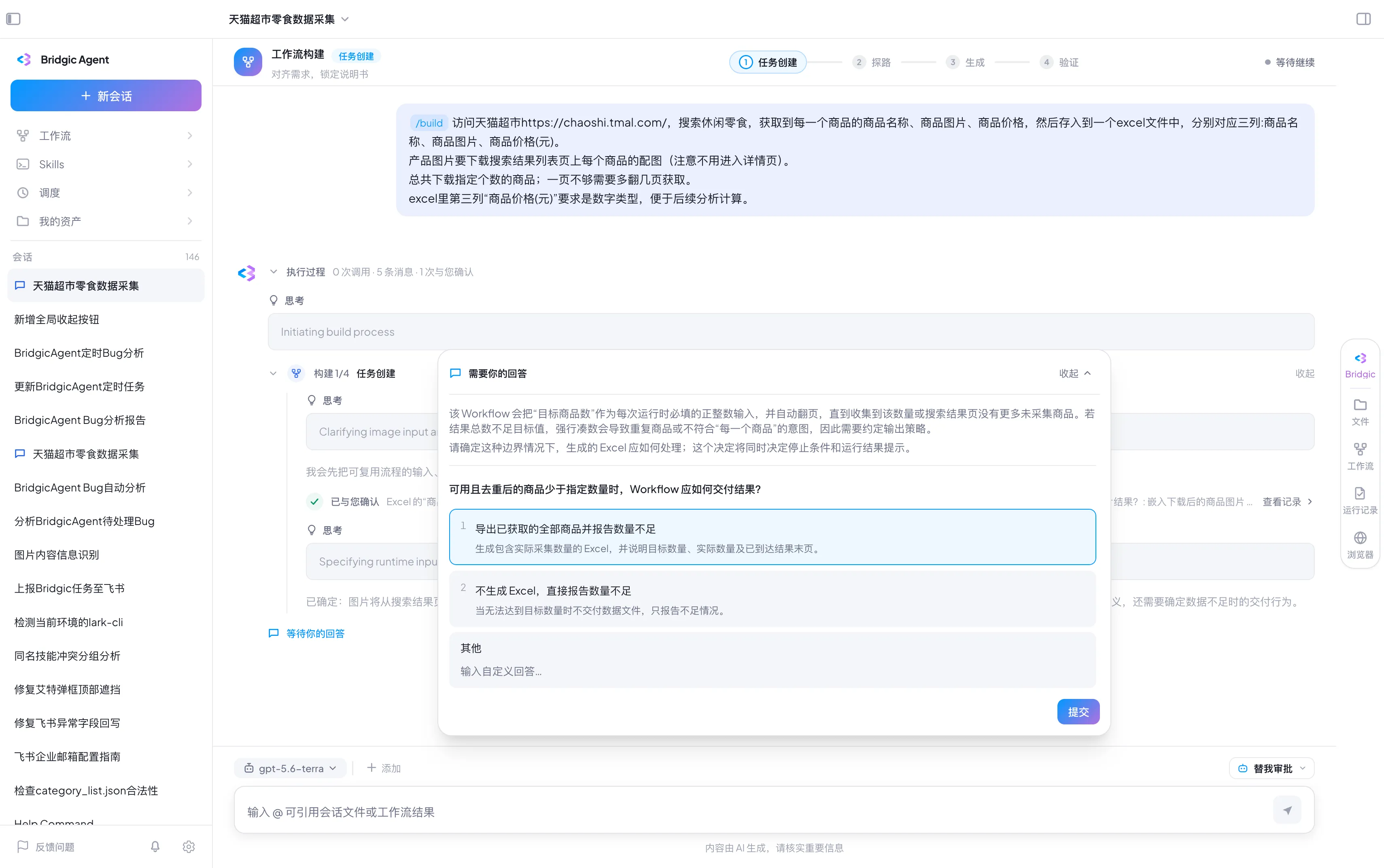
Task: Open conversation 同名技能冲突分组分析
Action: (106, 656)
